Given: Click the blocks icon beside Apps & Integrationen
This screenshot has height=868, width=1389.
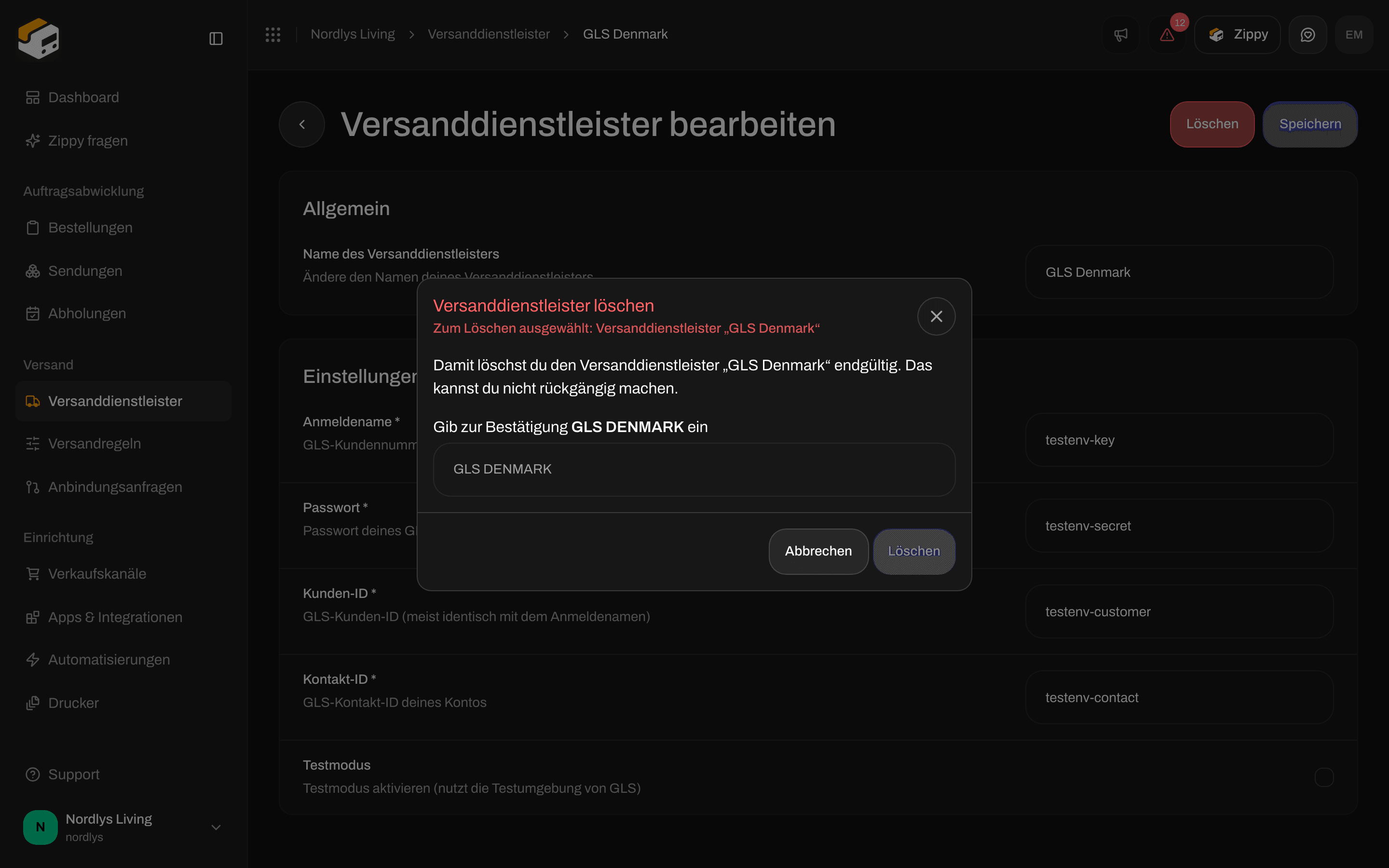Looking at the screenshot, I should click(33, 617).
